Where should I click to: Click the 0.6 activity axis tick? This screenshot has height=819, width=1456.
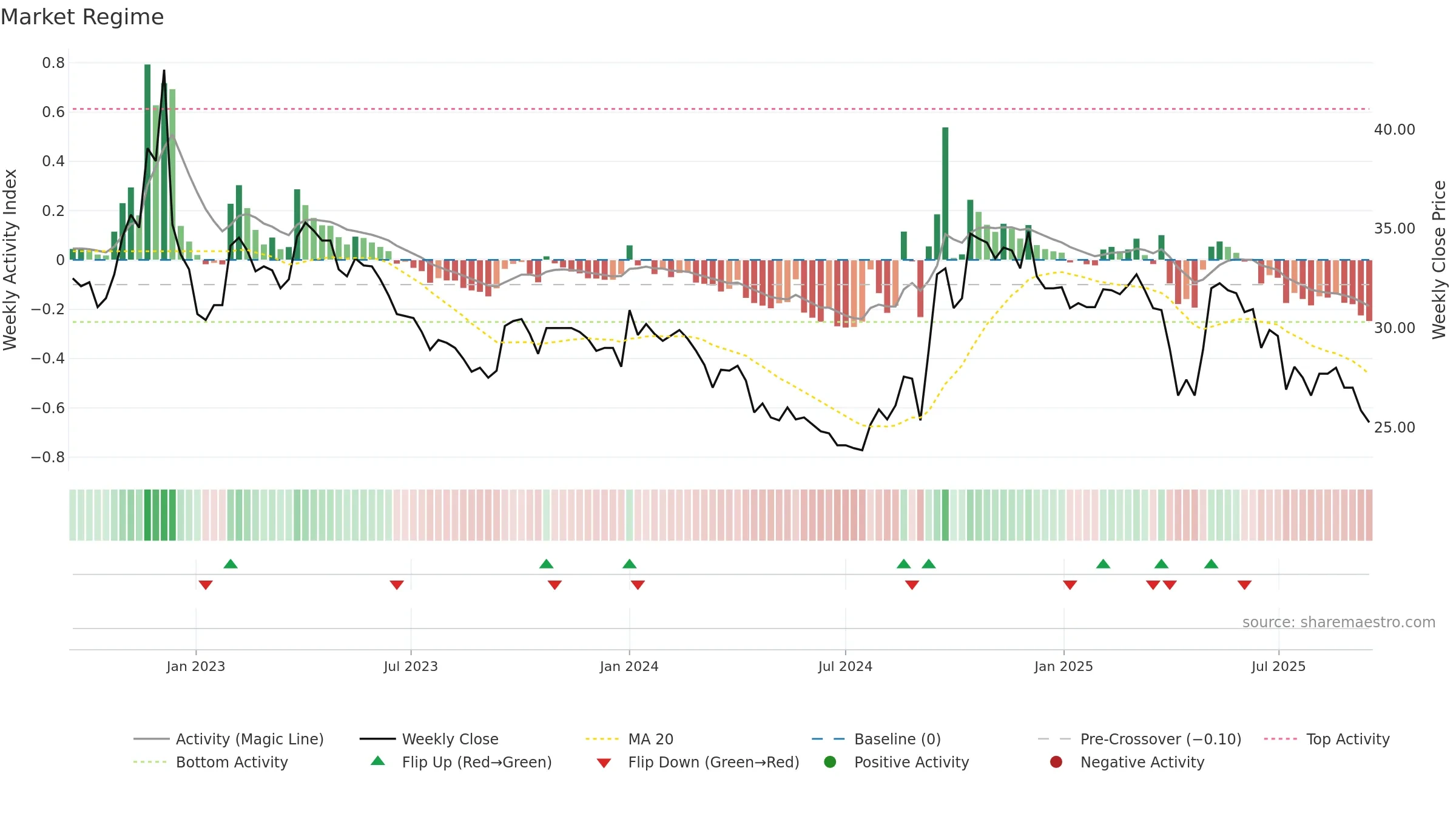[x=53, y=112]
